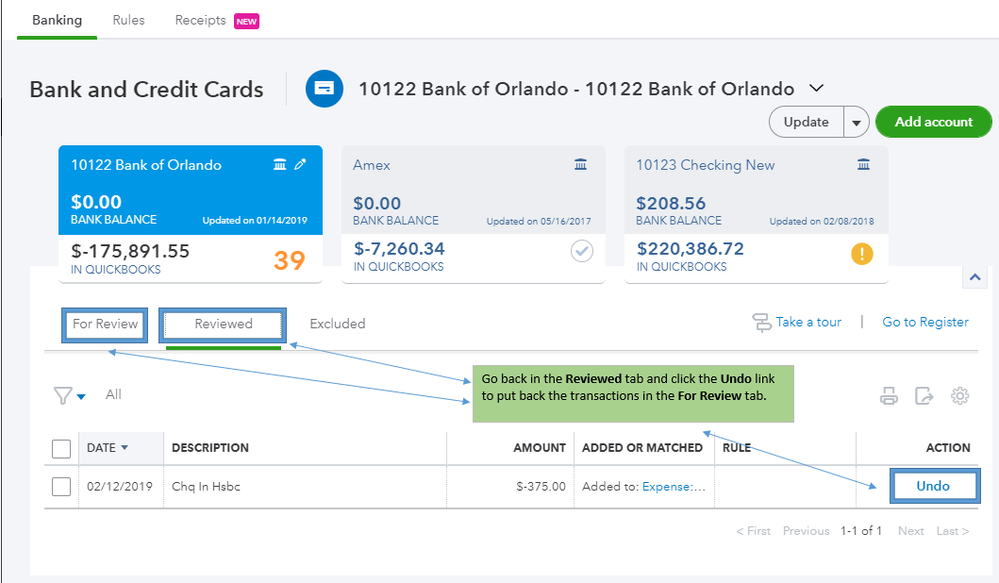Viewport: 999px width, 583px height.
Task: Open the Go to Register link
Action: coord(925,322)
